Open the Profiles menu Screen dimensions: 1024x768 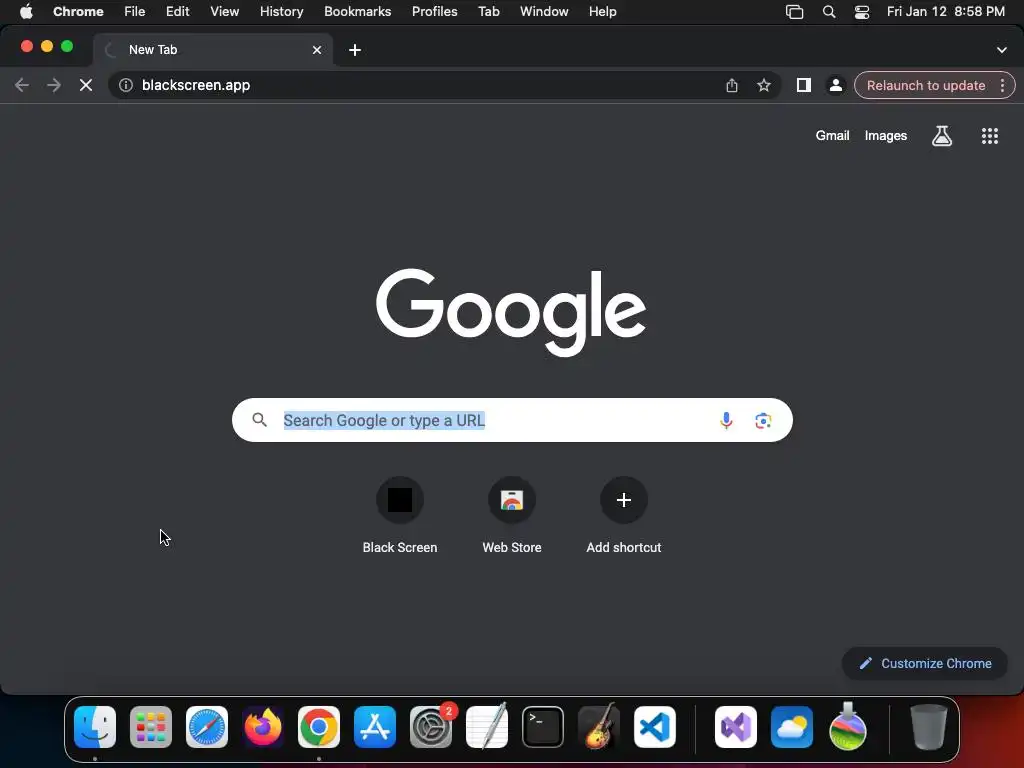coord(434,11)
